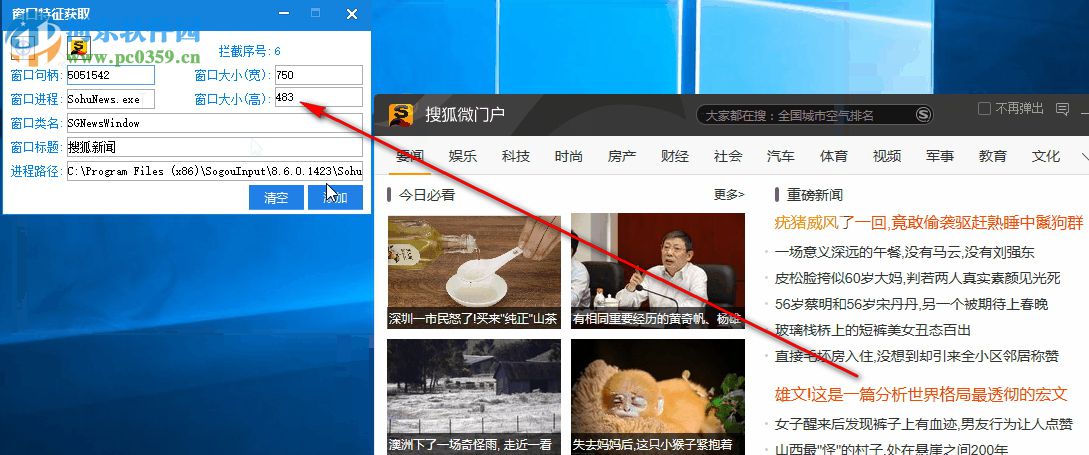This screenshot has height=455, width=1089.
Task: Open the 失去妈妈后小猴子 thumbnail
Action: pyautogui.click(x=658, y=397)
